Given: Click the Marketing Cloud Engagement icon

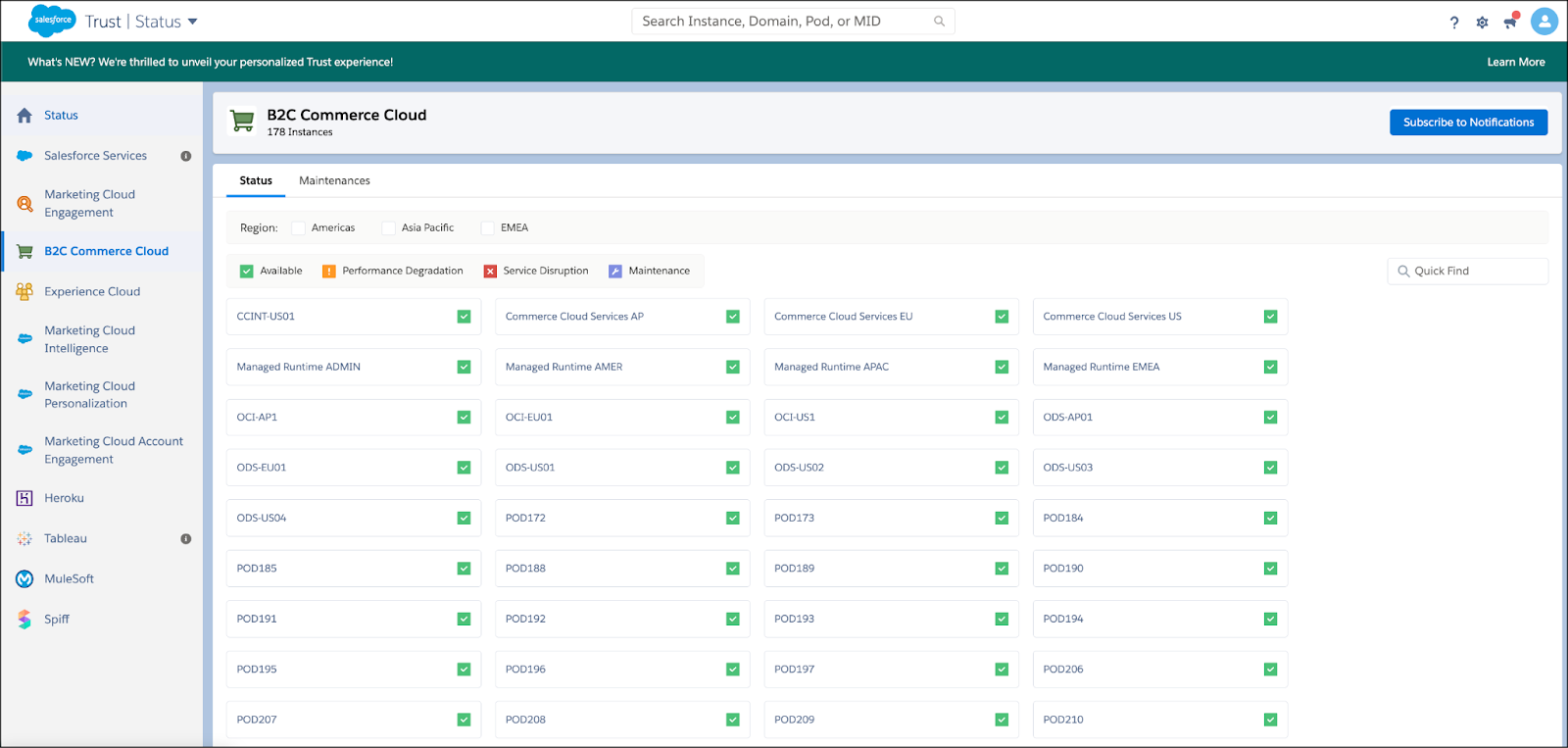Looking at the screenshot, I should click(x=24, y=204).
